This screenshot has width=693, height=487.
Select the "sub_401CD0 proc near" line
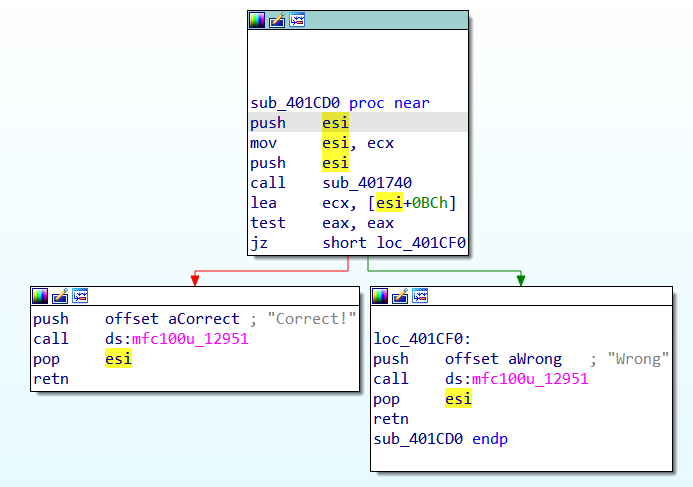tap(340, 103)
